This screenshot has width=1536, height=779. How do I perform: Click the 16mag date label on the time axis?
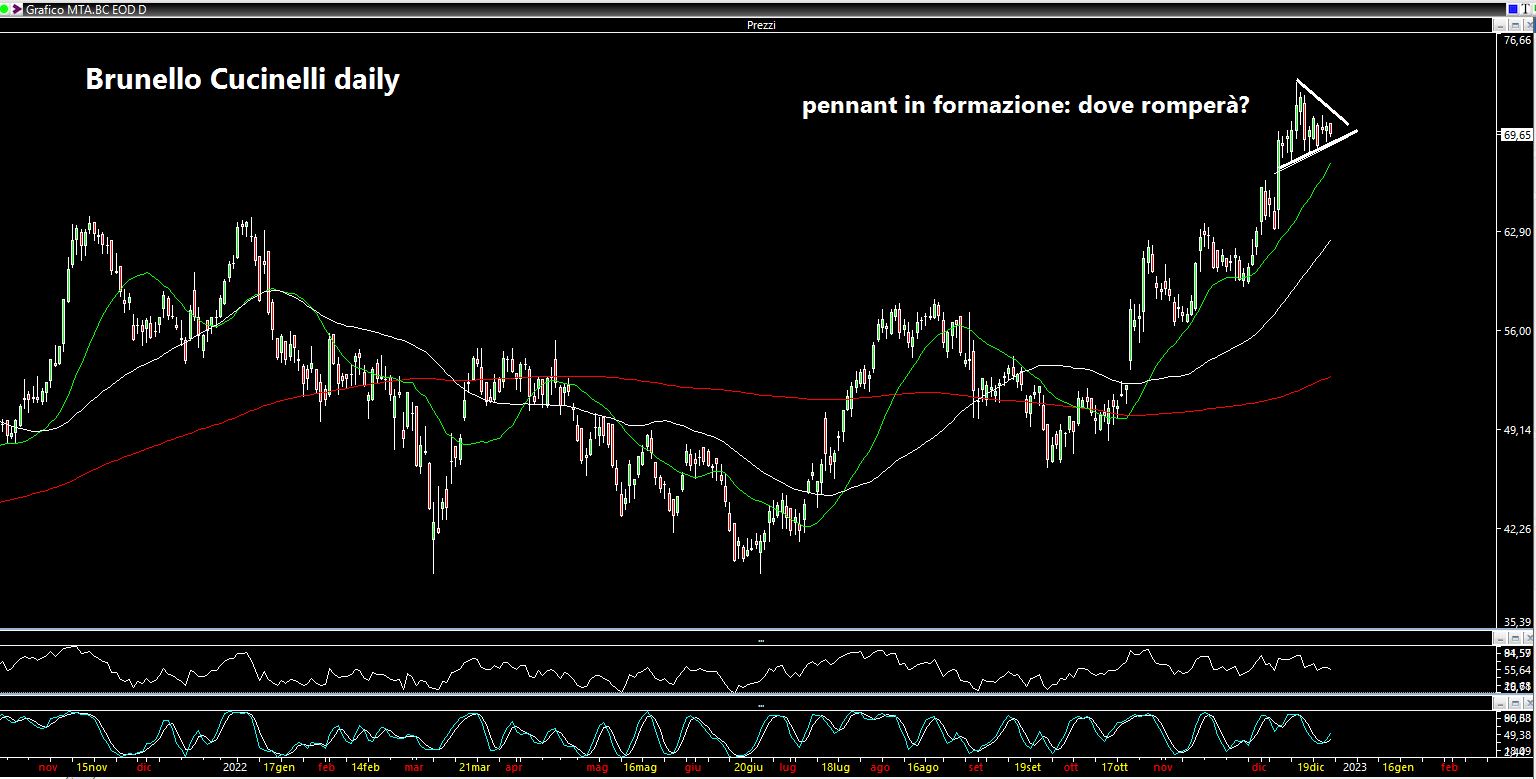coord(639,768)
